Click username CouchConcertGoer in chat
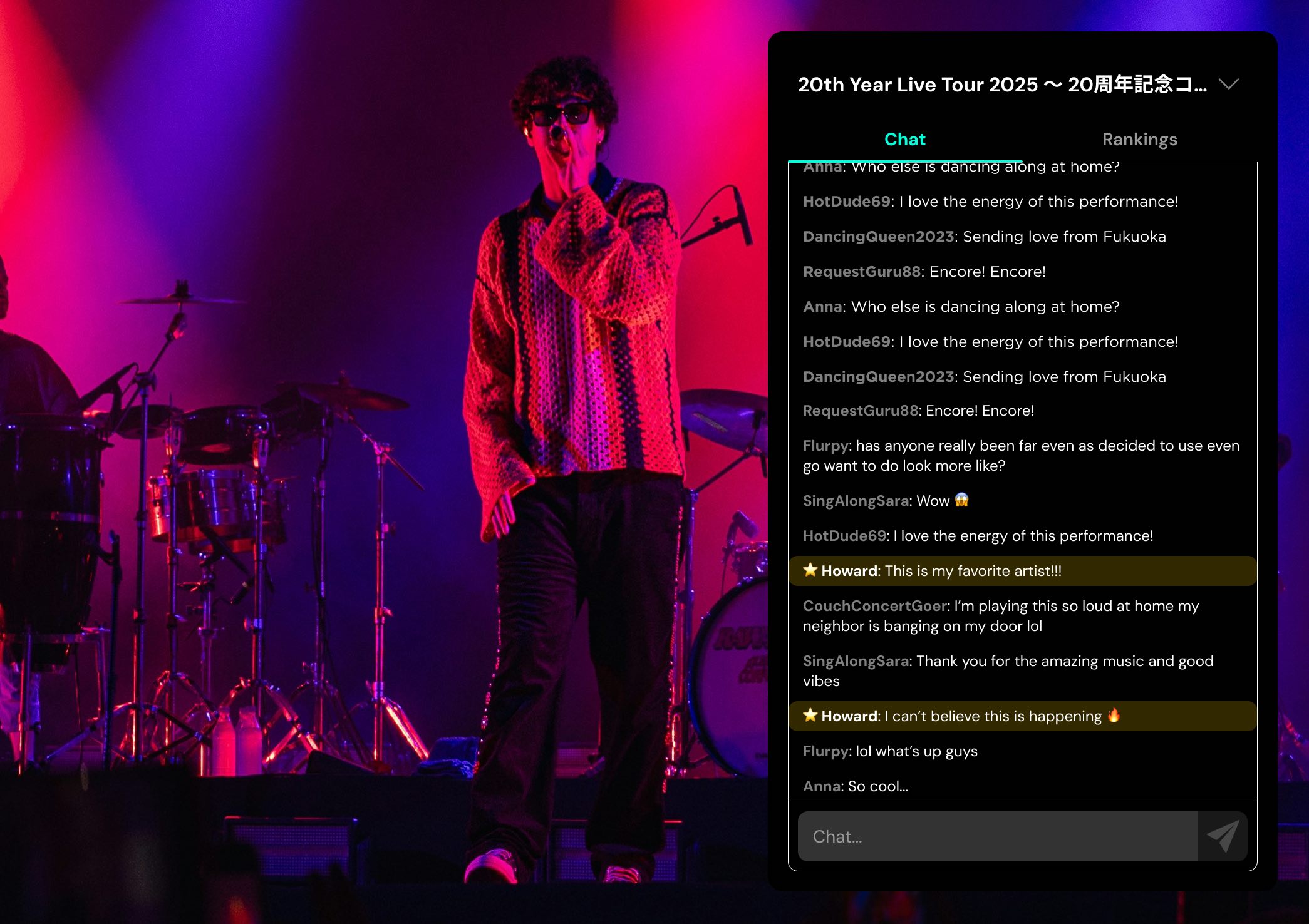1309x924 pixels. pyautogui.click(x=876, y=606)
